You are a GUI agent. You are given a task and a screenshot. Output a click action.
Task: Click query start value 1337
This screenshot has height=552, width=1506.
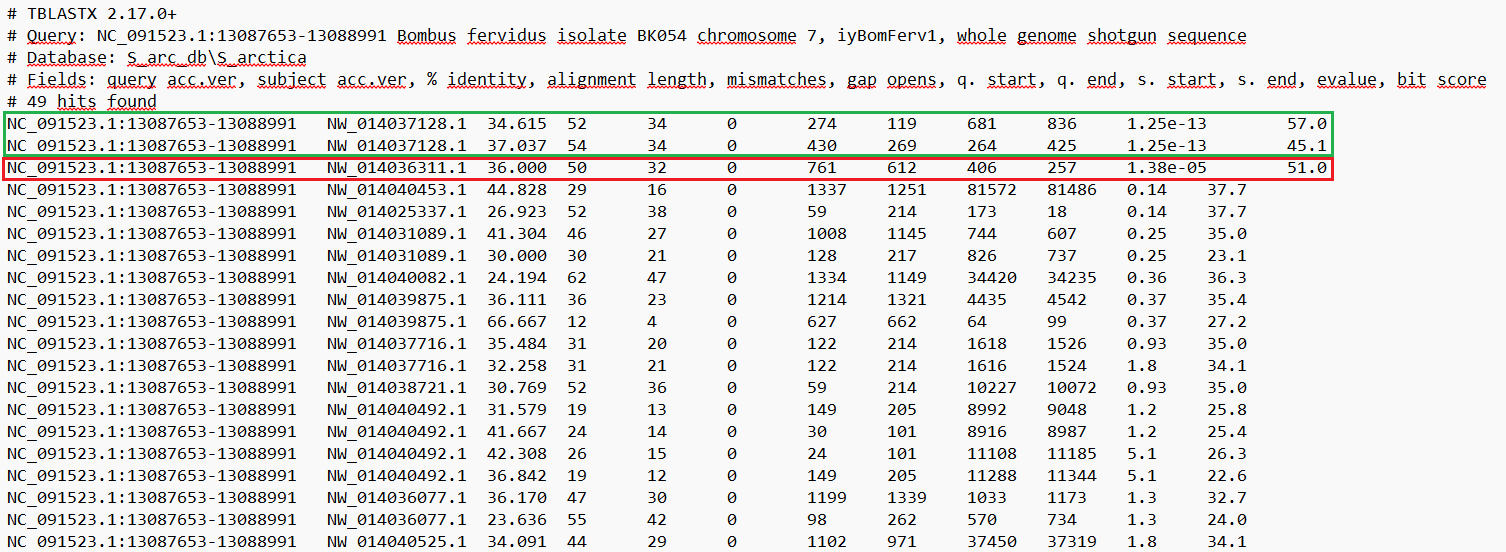(827, 189)
